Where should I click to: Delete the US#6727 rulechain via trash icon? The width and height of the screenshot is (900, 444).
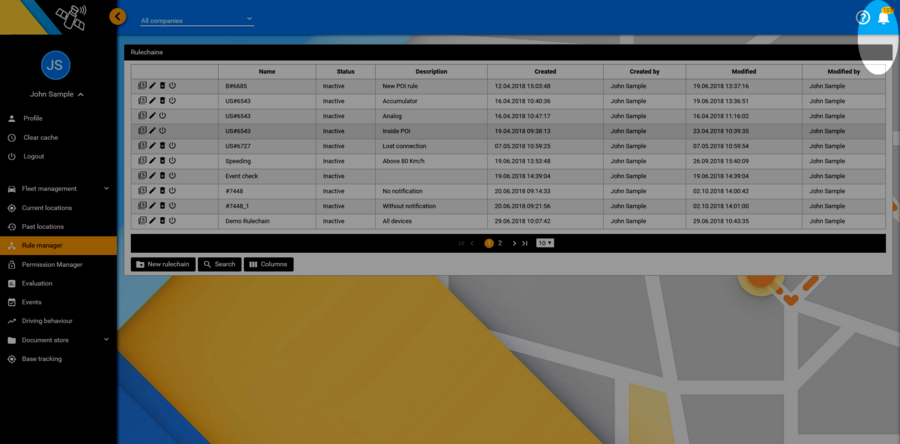tap(163, 146)
